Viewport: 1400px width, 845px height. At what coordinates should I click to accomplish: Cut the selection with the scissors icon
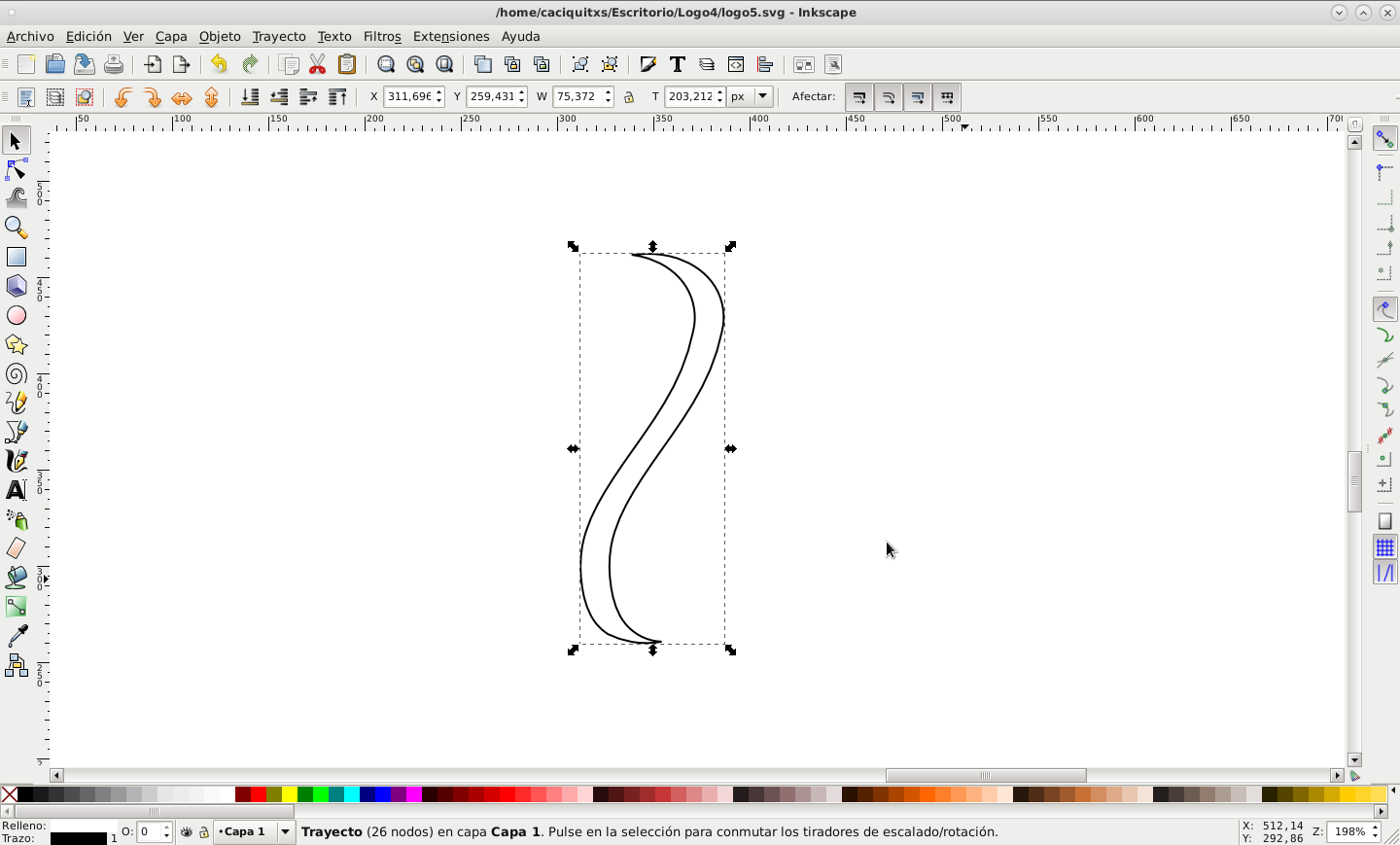318,64
